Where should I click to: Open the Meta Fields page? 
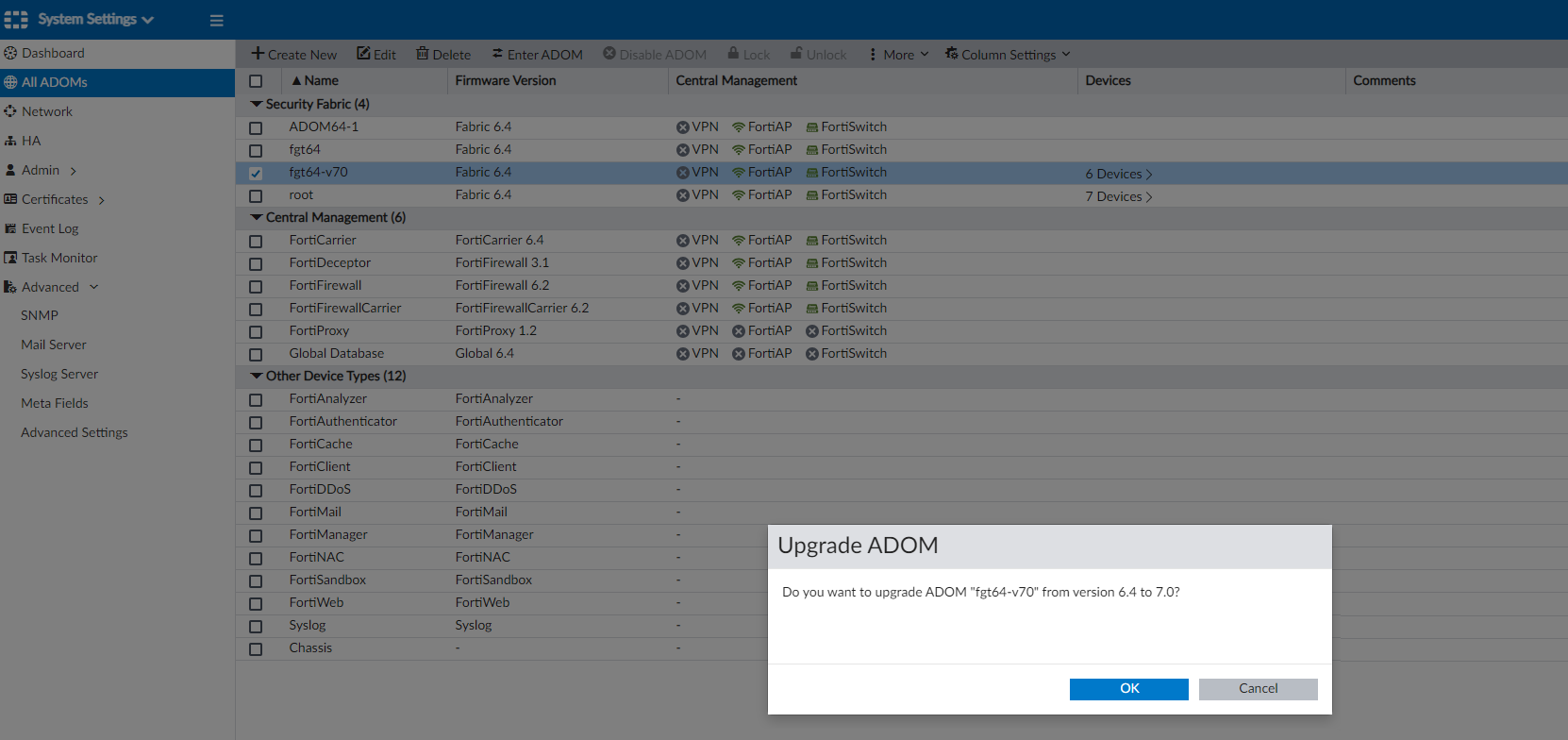[55, 403]
